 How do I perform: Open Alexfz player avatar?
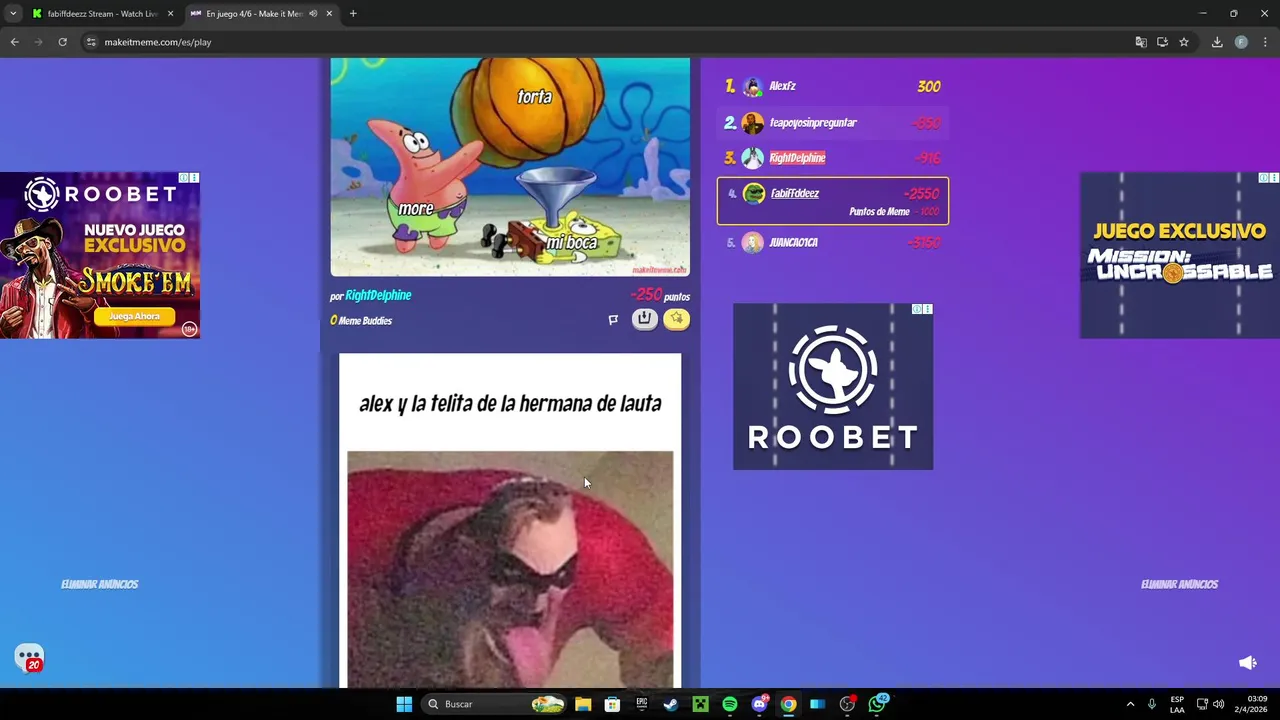pos(753,87)
